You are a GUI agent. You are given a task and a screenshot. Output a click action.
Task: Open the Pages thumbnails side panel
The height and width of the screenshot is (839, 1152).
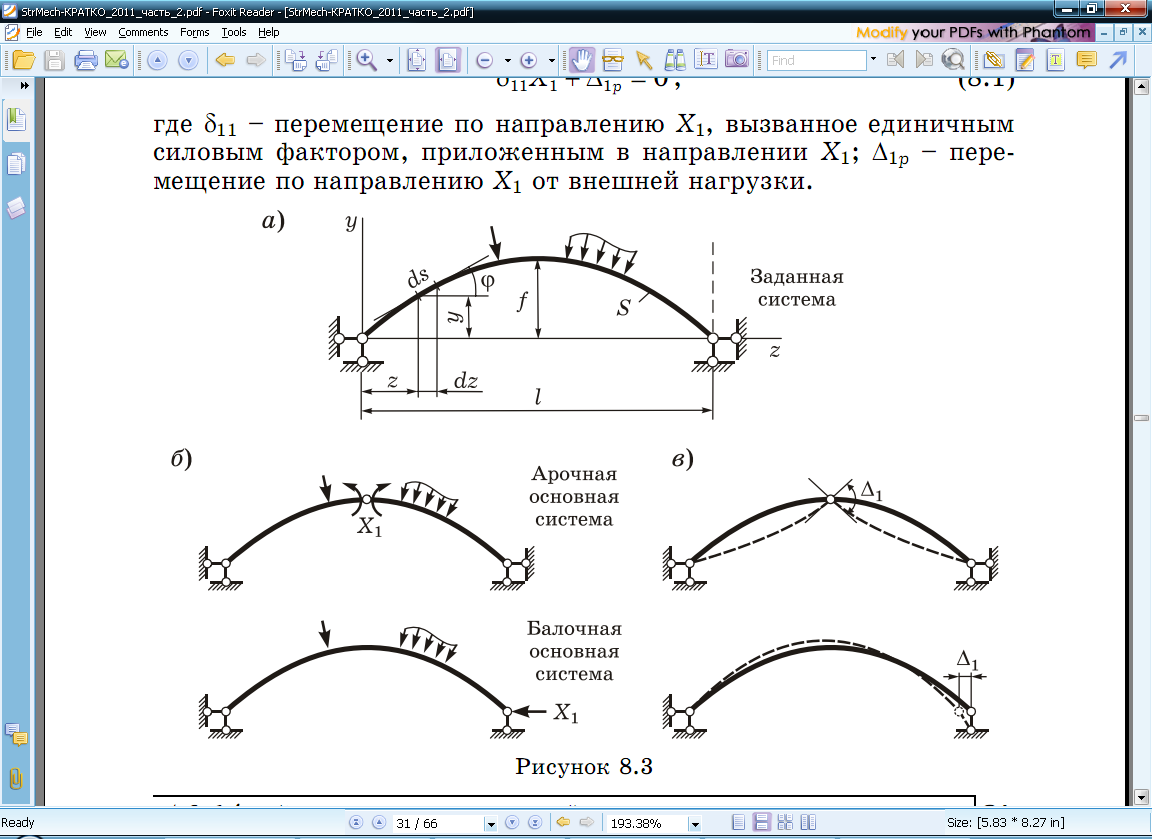pyautogui.click(x=16, y=164)
